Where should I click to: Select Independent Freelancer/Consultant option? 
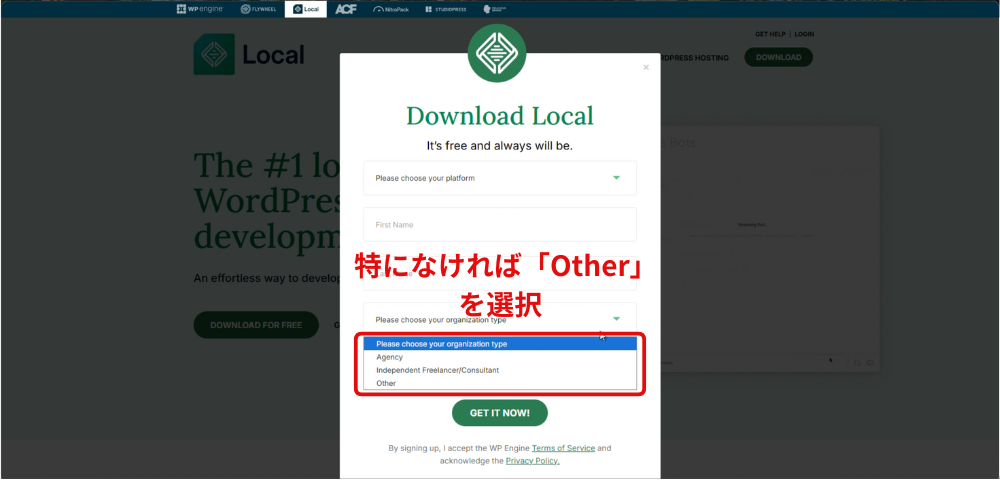437,370
